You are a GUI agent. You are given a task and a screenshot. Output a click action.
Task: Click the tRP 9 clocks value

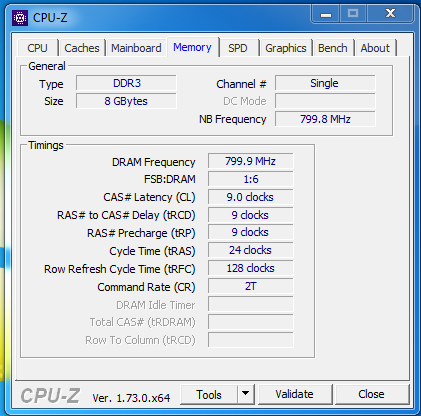point(251,232)
